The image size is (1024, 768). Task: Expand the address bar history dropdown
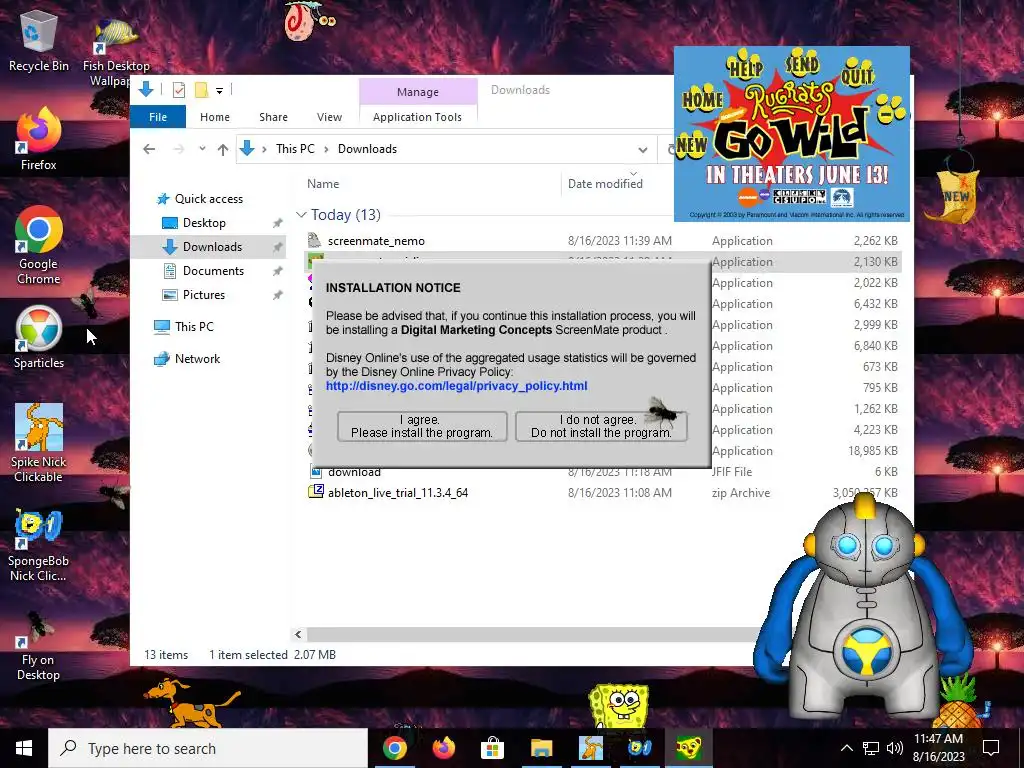(643, 150)
